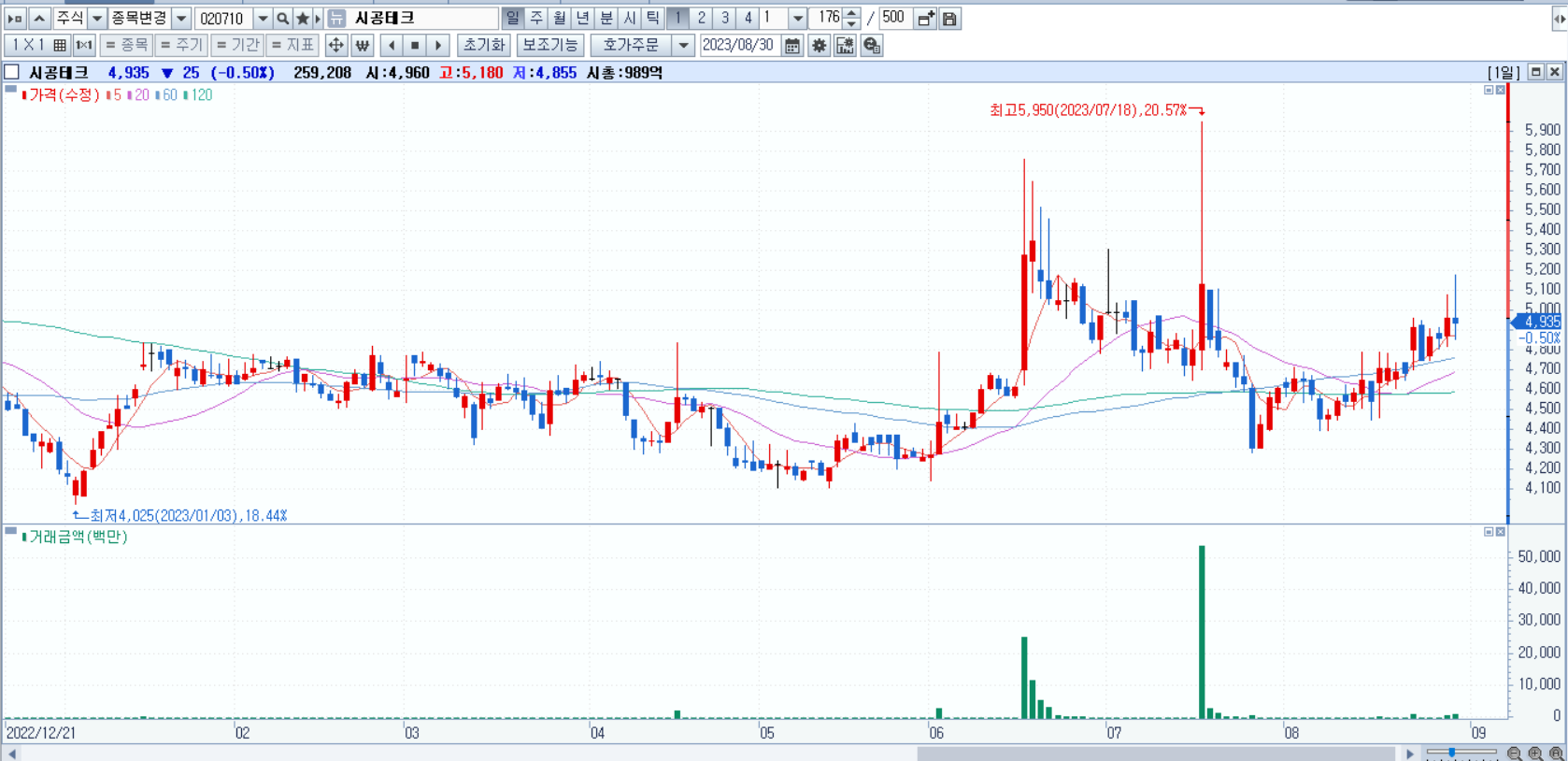Toggle the 60-day moving average legend
The width and height of the screenshot is (1568, 761).
click(166, 94)
